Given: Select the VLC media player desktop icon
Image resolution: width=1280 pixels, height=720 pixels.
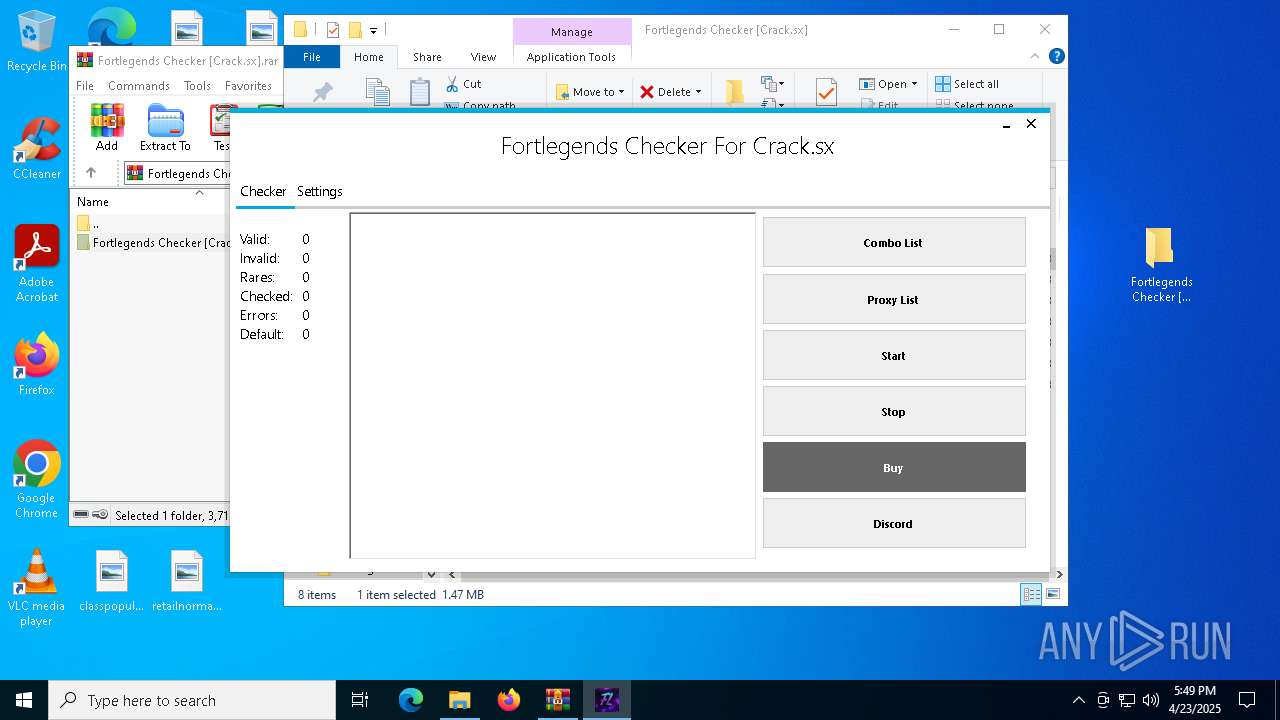Looking at the screenshot, I should [x=36, y=588].
